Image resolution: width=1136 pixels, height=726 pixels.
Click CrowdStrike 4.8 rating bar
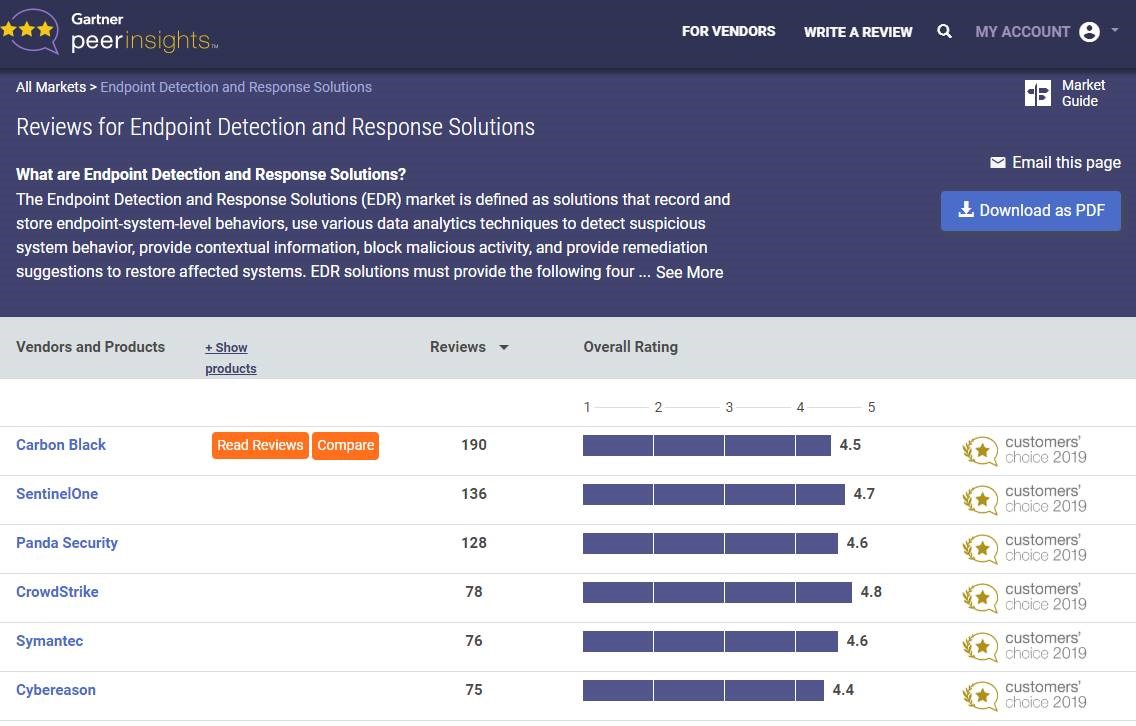coord(717,592)
